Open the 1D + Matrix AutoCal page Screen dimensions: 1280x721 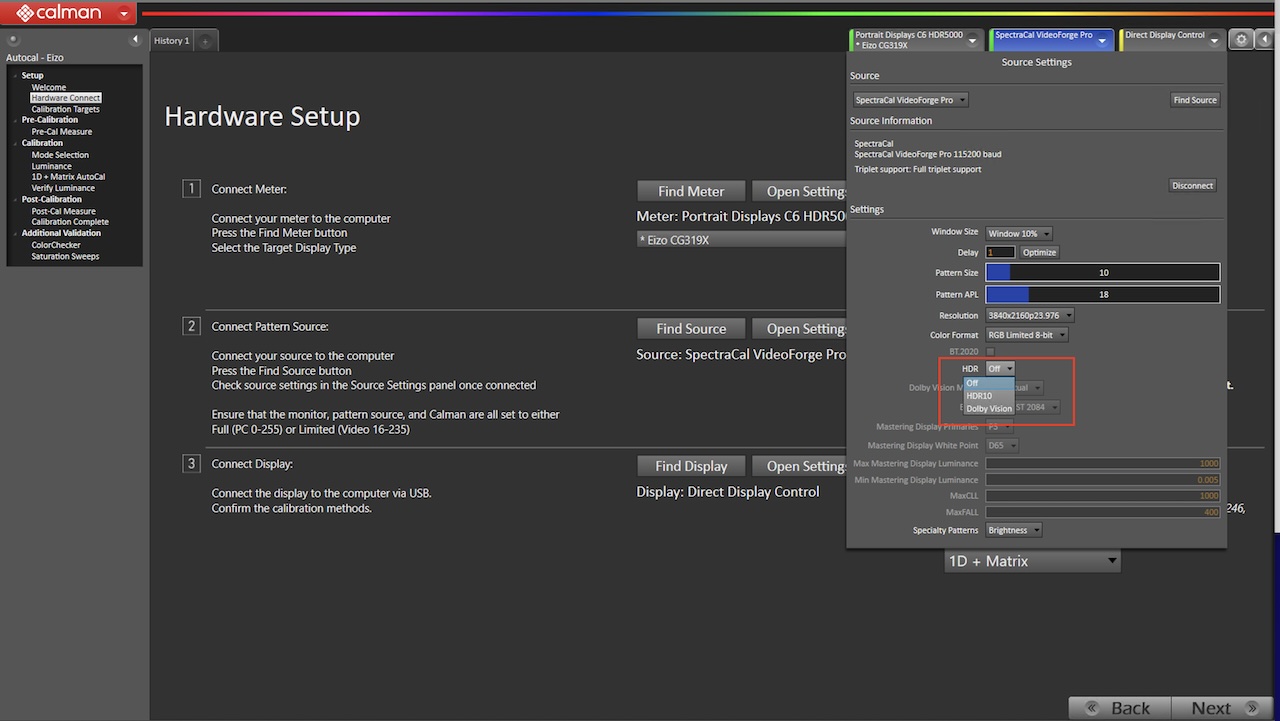[68, 177]
